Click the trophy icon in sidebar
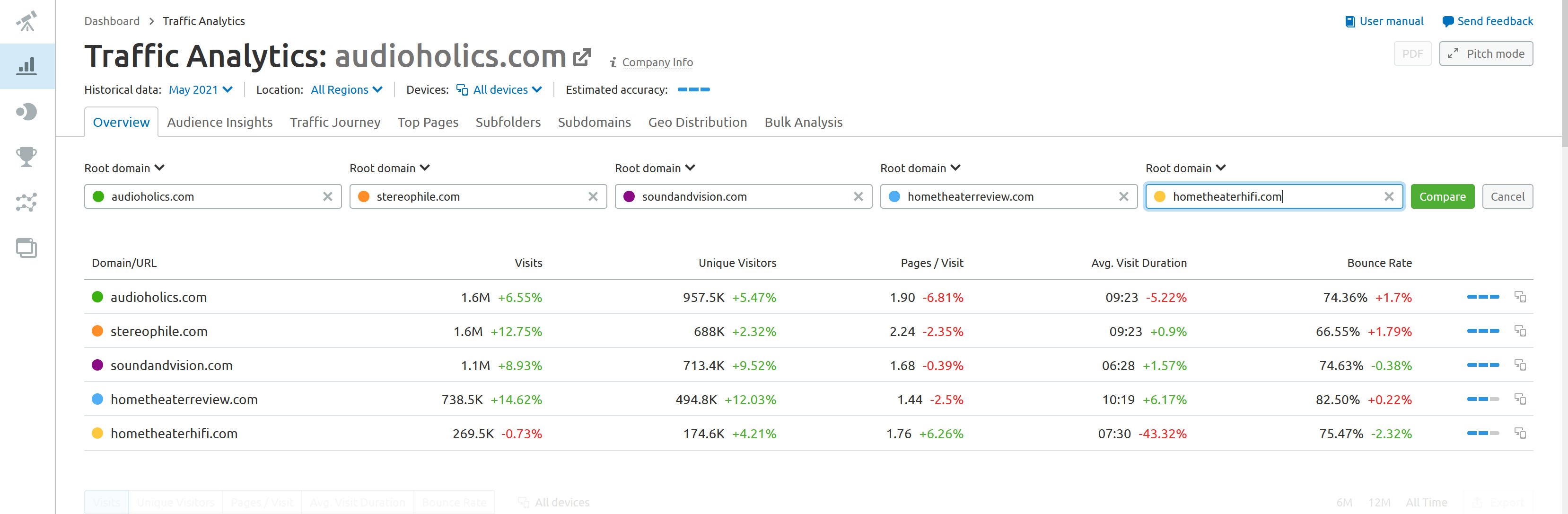Image resolution: width=1568 pixels, height=514 pixels. click(x=27, y=157)
